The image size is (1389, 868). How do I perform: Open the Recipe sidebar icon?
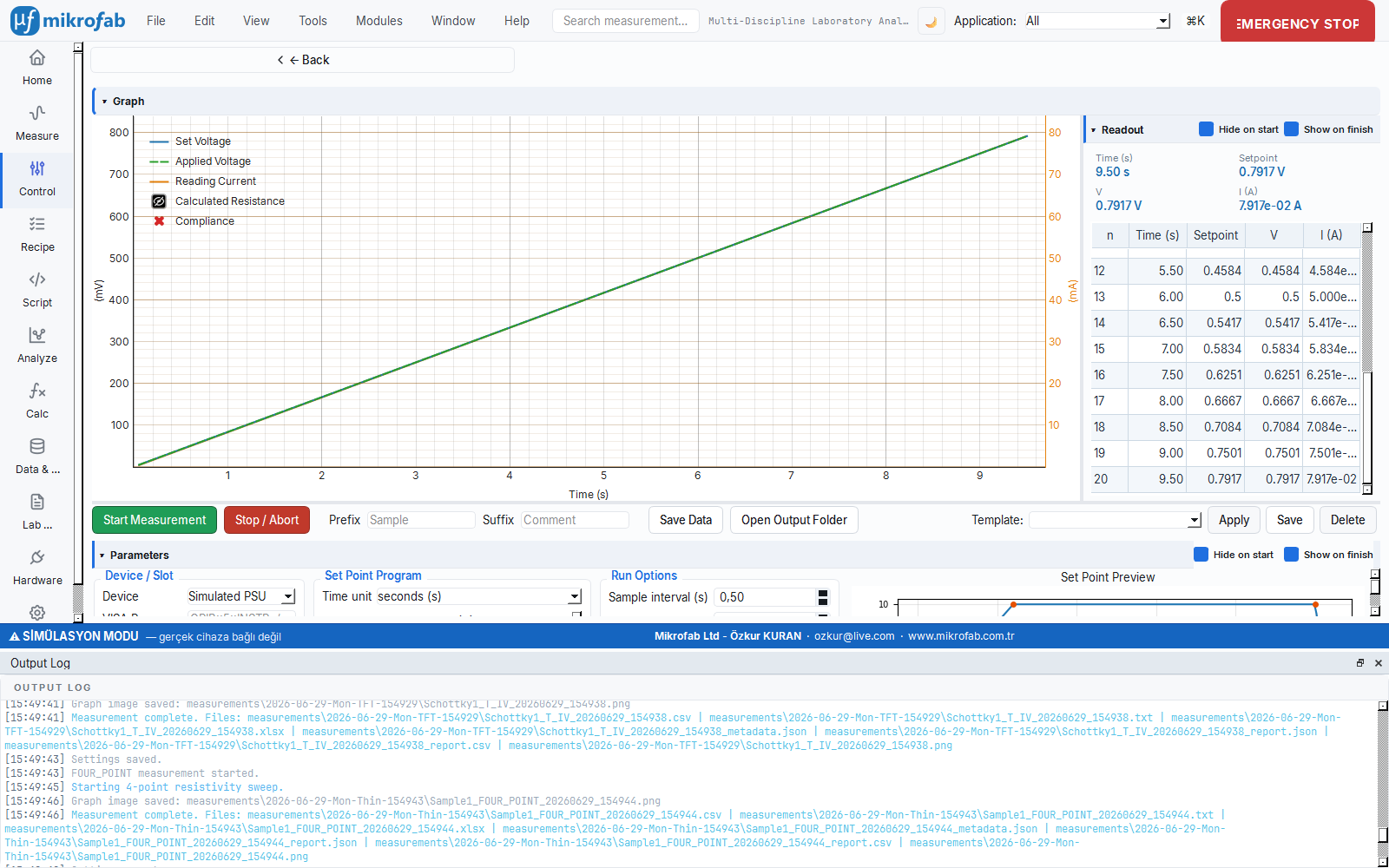point(36,234)
